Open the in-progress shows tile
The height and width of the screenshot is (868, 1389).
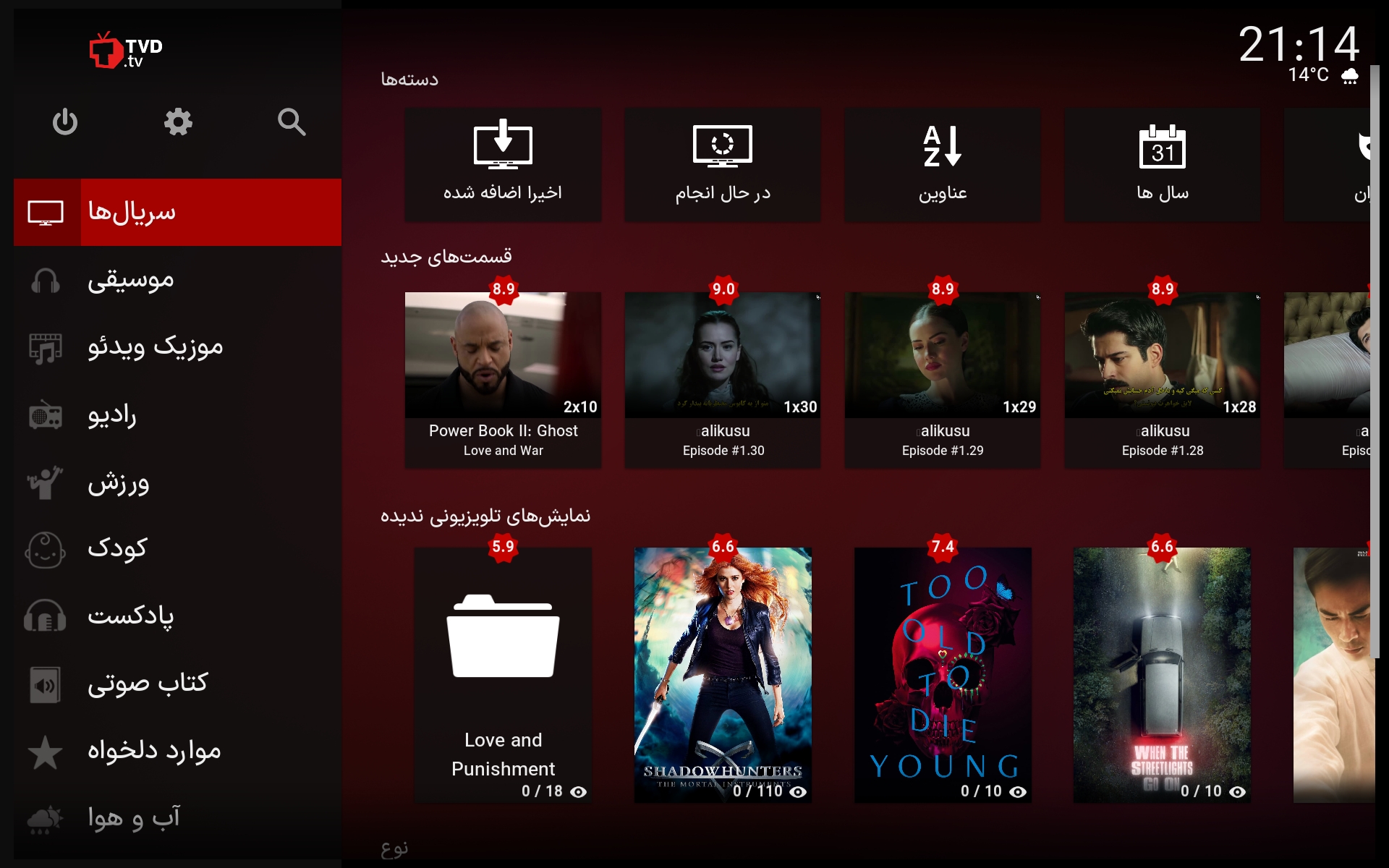click(722, 165)
